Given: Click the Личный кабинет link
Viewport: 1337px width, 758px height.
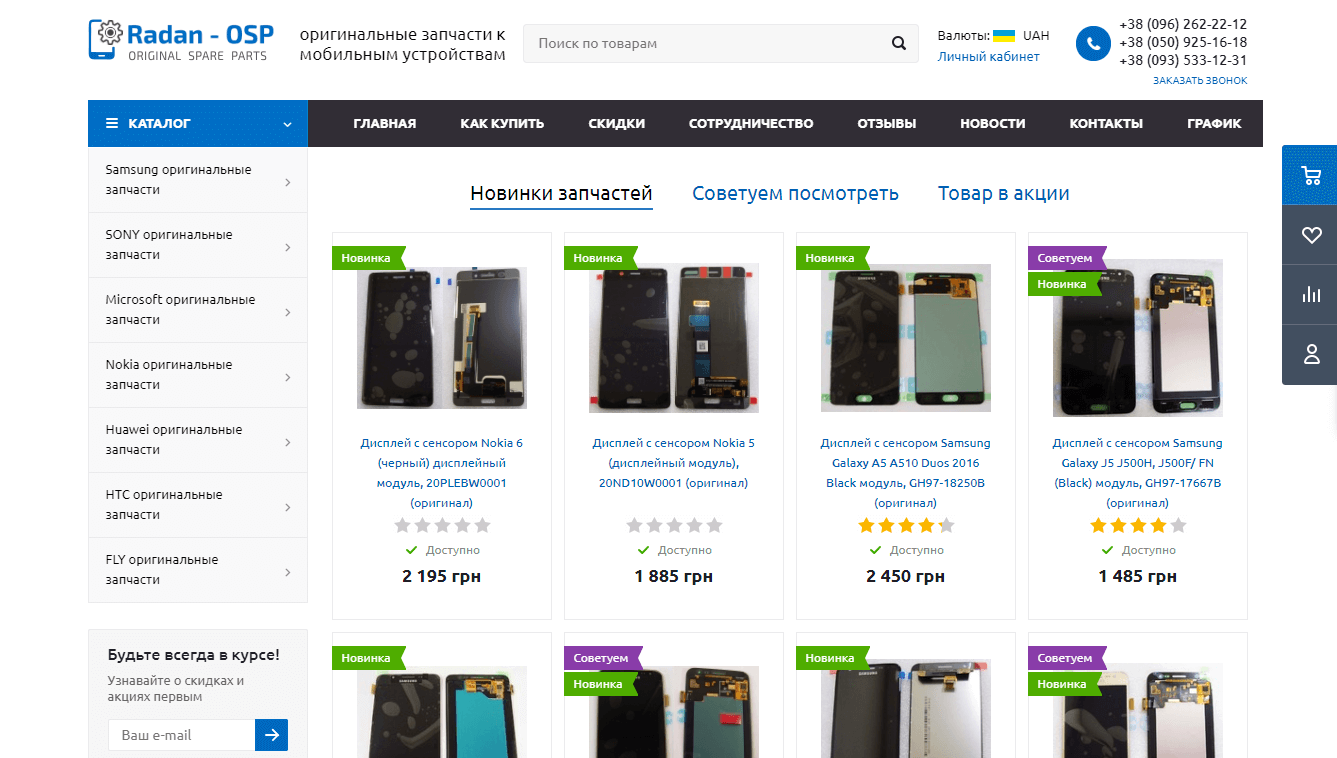Looking at the screenshot, I should coord(988,57).
